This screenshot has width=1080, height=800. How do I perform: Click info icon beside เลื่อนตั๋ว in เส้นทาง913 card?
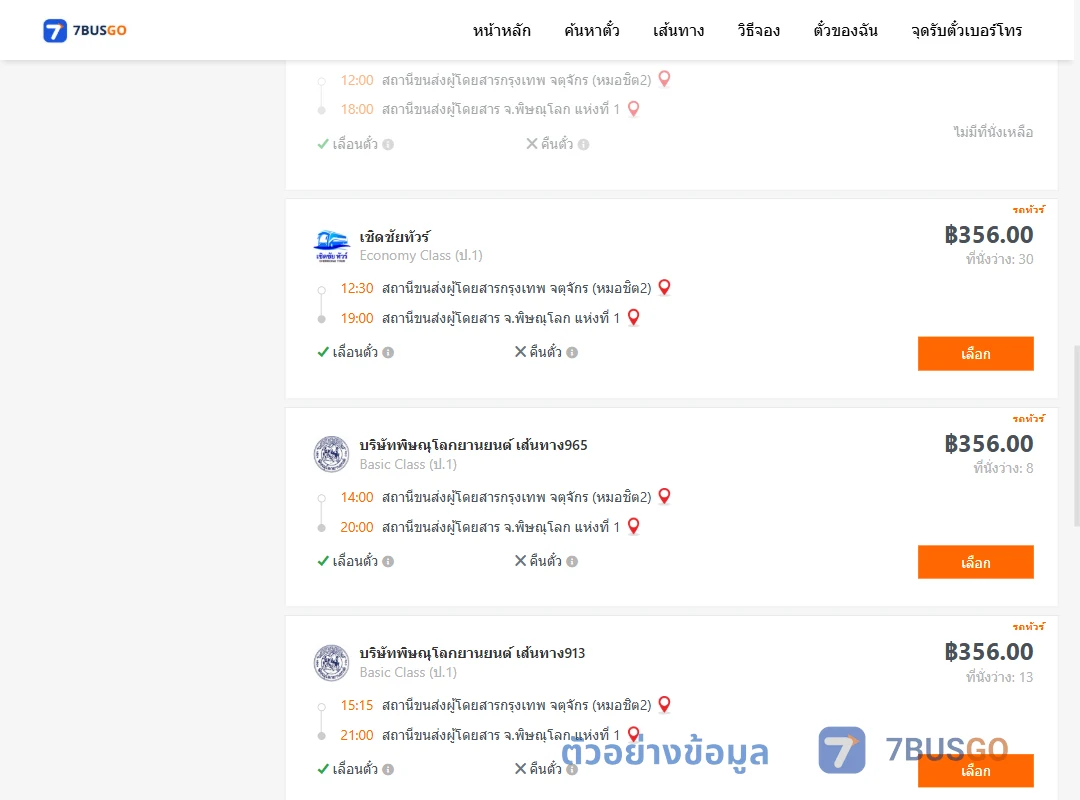(388, 770)
